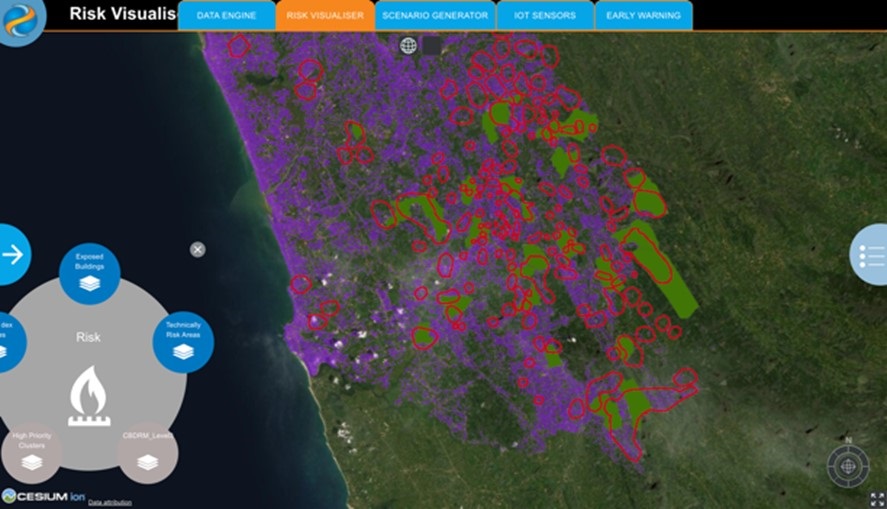The height and width of the screenshot is (509, 887).
Task: Open the Data attribution link
Action: pyautogui.click(x=110, y=502)
